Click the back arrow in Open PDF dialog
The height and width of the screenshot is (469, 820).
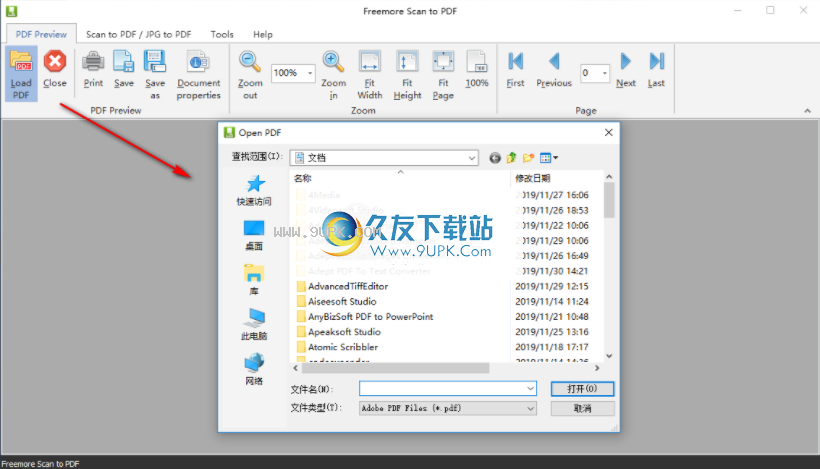(495, 158)
